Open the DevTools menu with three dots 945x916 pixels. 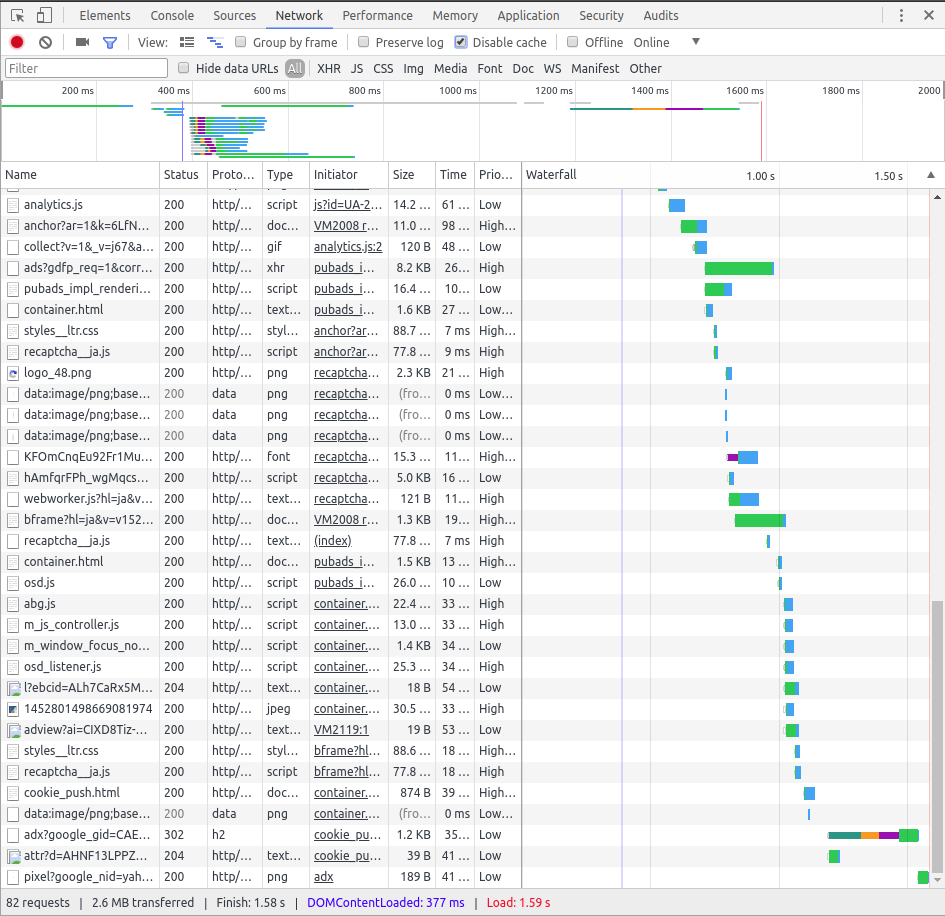pyautogui.click(x=903, y=15)
